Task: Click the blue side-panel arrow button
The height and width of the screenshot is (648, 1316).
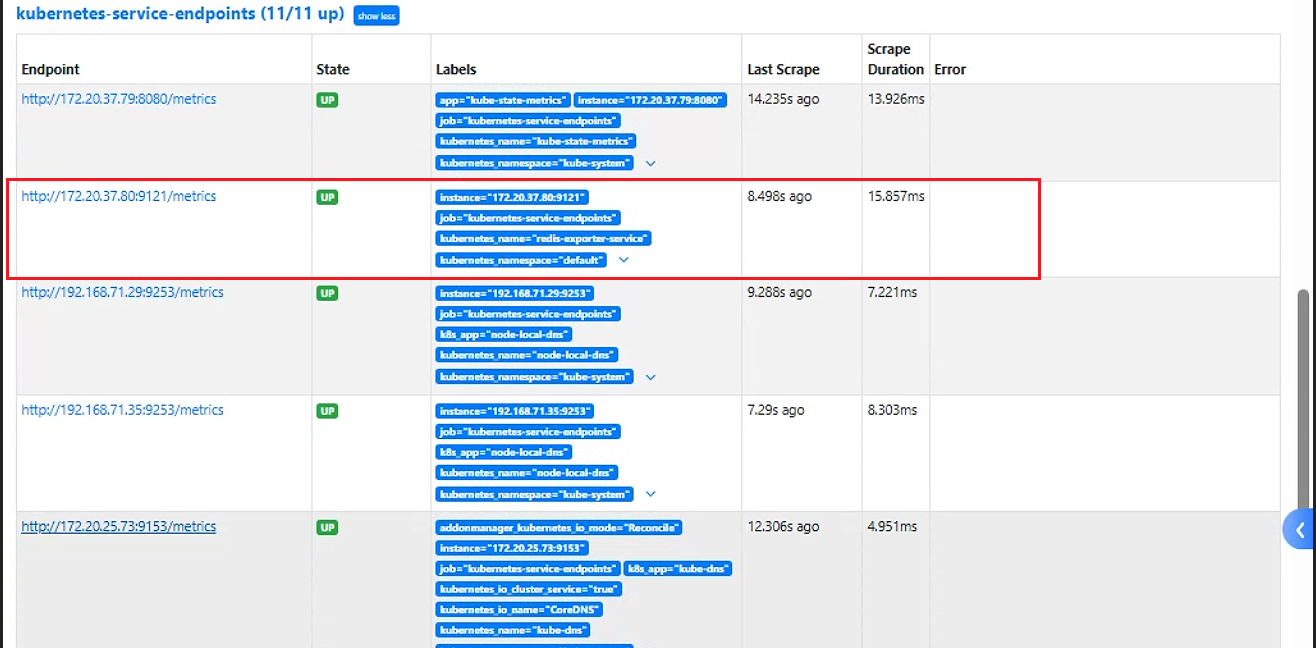Action: point(1299,530)
